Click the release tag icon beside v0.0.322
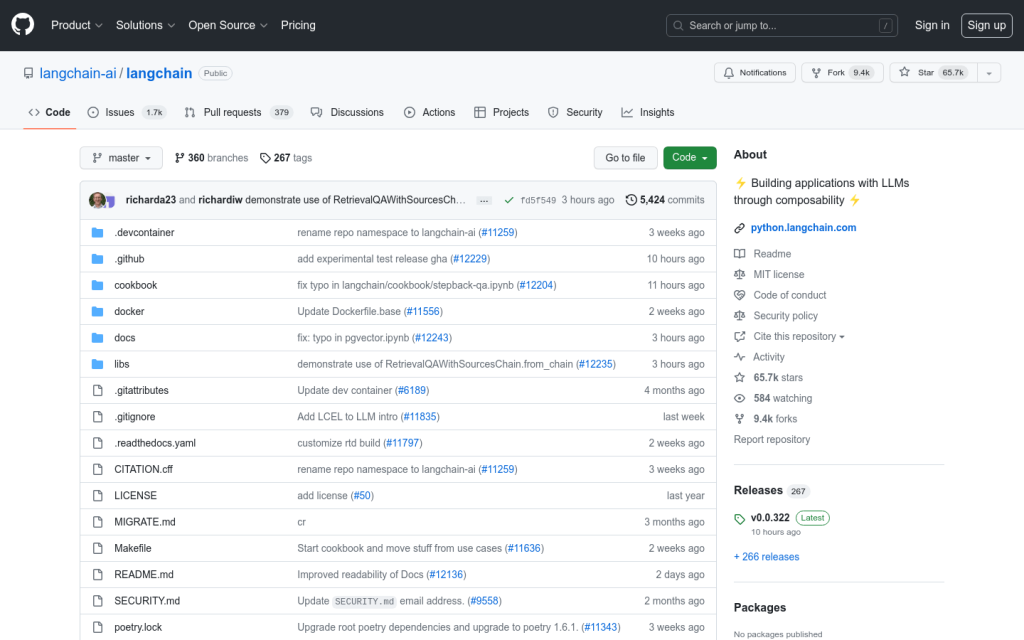Viewport: 1024px width, 640px height. coord(739,519)
